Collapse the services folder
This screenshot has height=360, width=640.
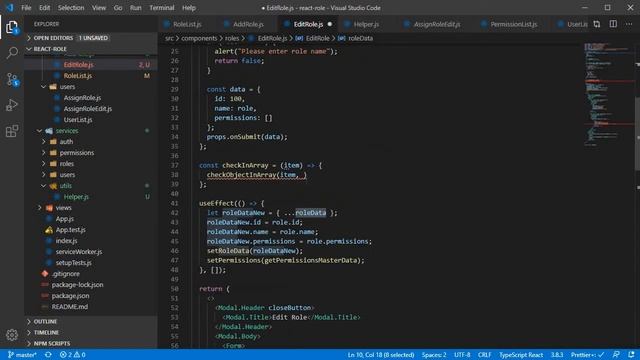pos(67,131)
